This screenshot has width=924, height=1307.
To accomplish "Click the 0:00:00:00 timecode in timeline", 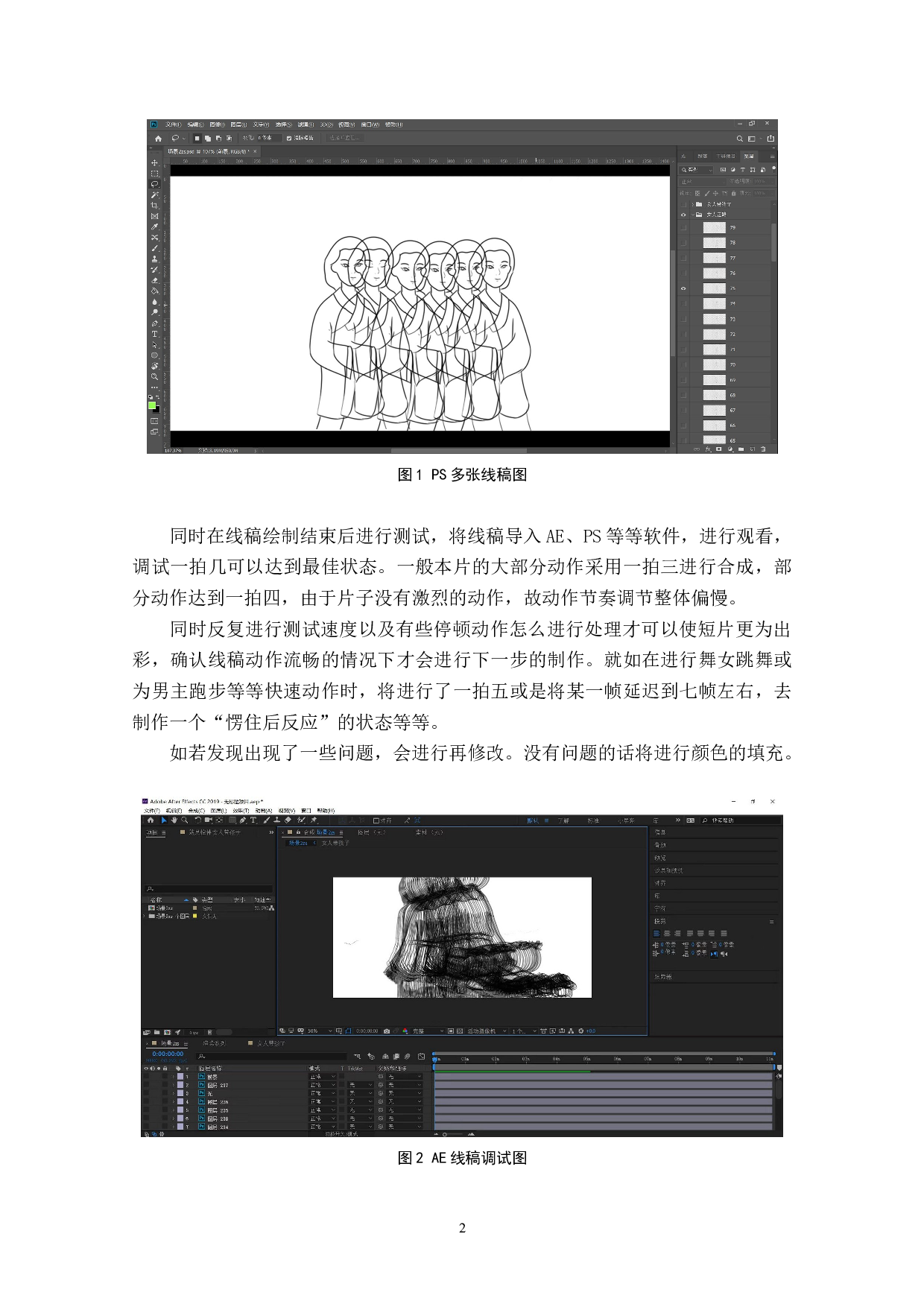I will 168,1054.
